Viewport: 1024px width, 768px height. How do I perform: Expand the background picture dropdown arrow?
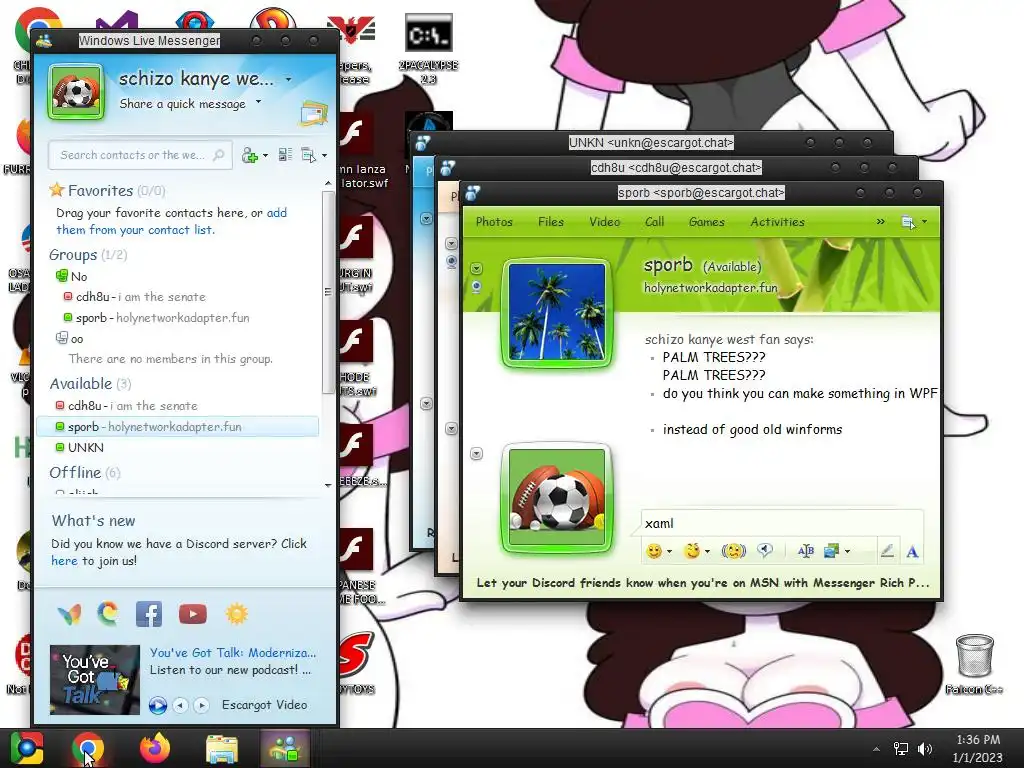pyautogui.click(x=848, y=552)
